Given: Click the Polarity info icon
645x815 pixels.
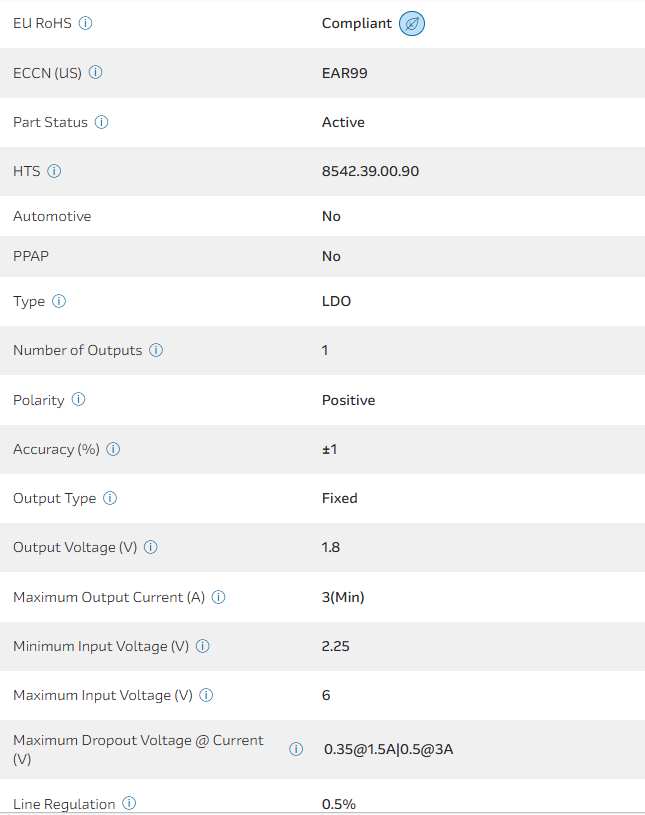Looking at the screenshot, I should (x=78, y=400).
